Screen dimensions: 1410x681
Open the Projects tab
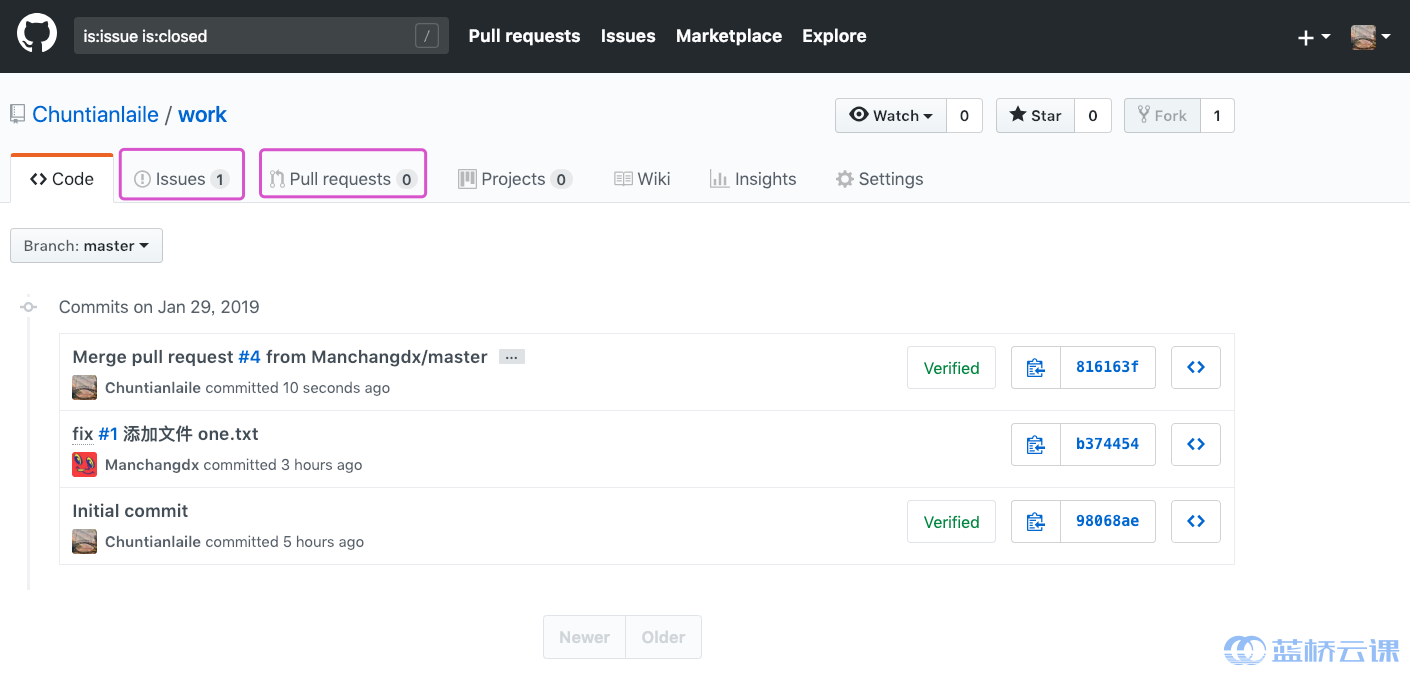[514, 179]
